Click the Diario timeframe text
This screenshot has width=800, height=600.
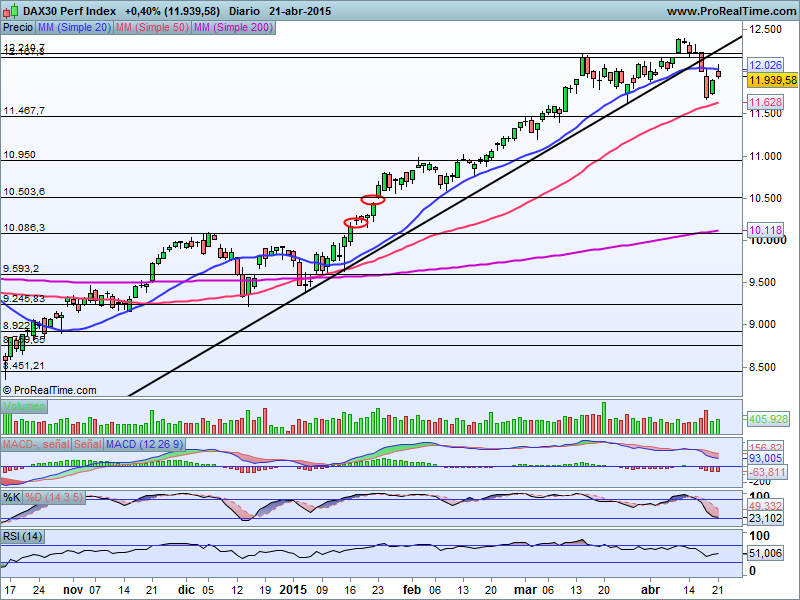pyautogui.click(x=244, y=11)
